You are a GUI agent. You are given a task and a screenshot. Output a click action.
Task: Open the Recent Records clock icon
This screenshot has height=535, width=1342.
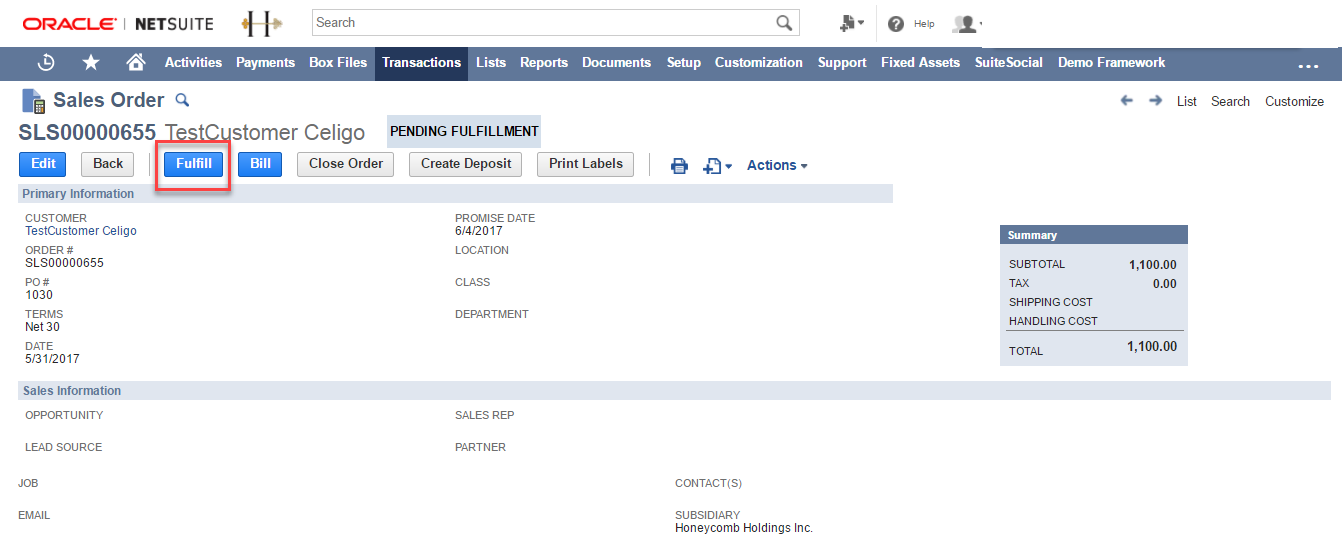[x=46, y=62]
